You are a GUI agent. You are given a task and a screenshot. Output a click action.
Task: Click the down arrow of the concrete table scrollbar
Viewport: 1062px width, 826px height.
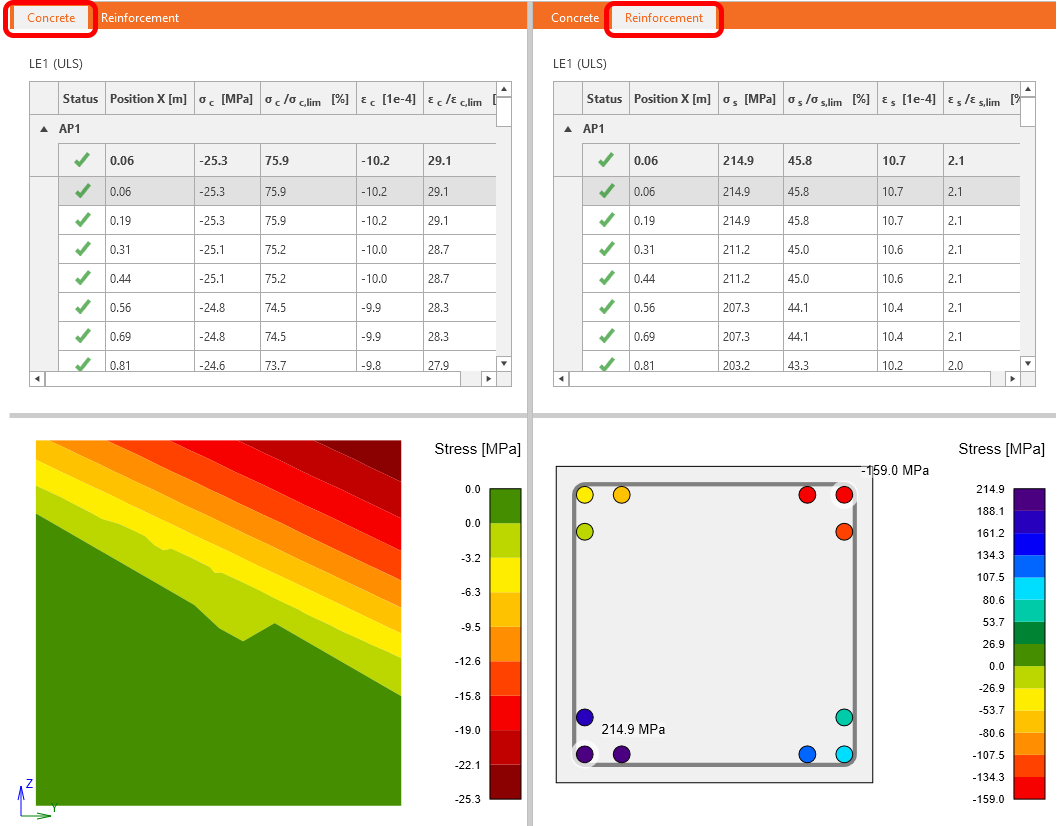pos(504,364)
